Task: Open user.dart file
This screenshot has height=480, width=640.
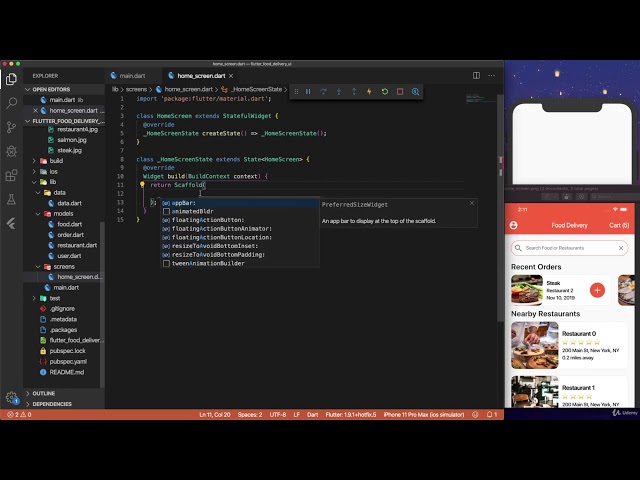Action: (x=69, y=256)
